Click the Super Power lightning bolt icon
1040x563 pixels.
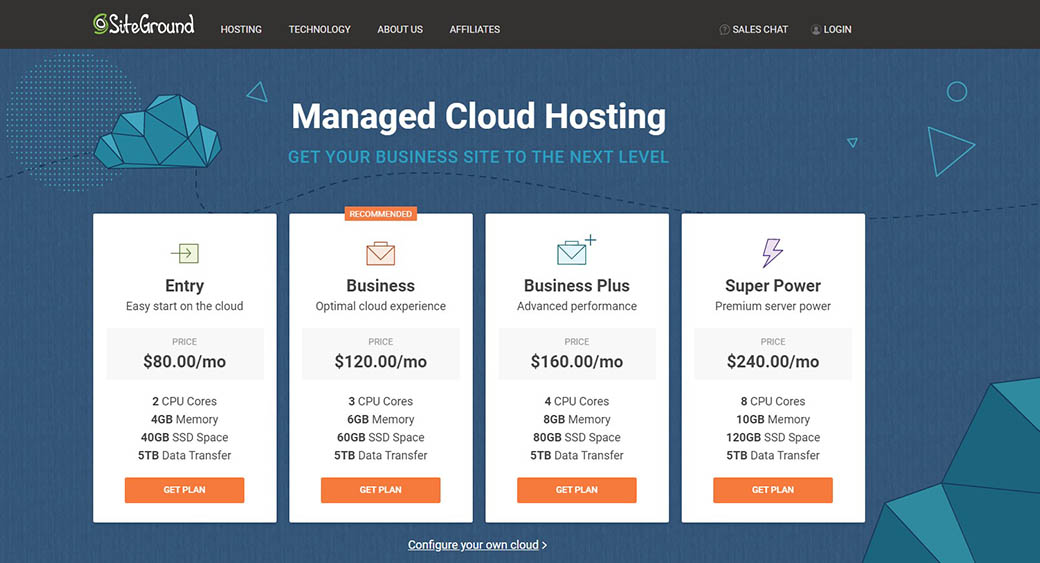point(772,252)
